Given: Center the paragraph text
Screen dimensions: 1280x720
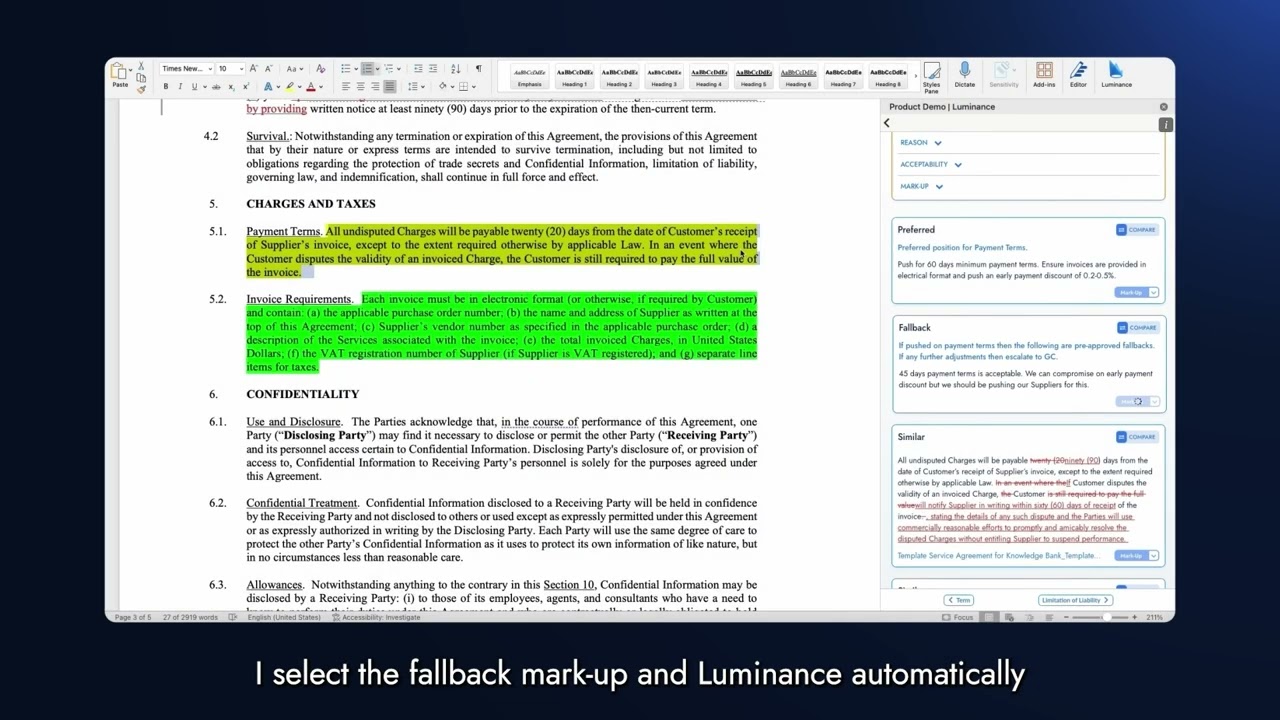Looking at the screenshot, I should coord(360,87).
